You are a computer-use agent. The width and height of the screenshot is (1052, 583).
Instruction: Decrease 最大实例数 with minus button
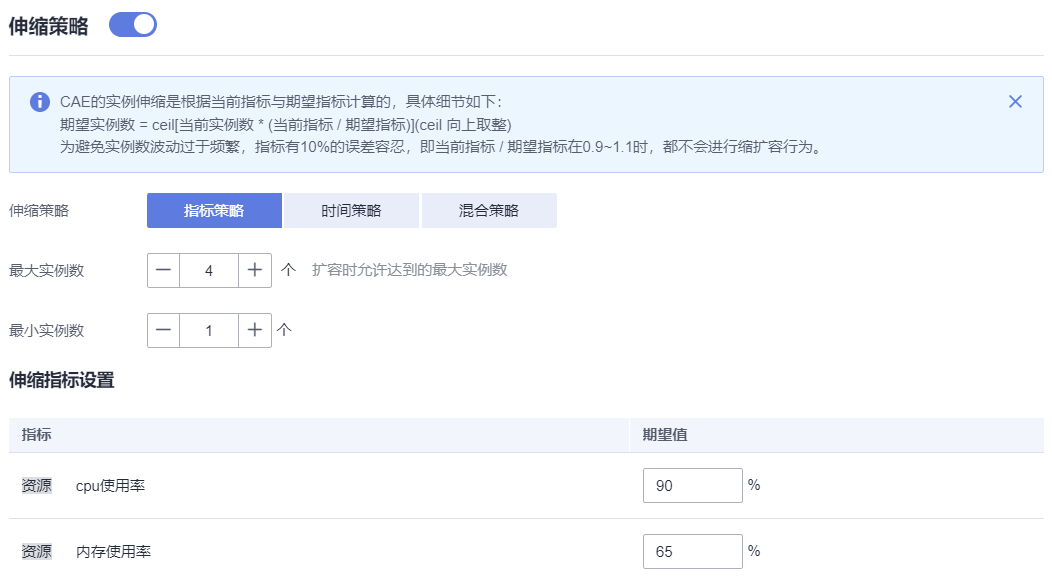pyautogui.click(x=163, y=270)
